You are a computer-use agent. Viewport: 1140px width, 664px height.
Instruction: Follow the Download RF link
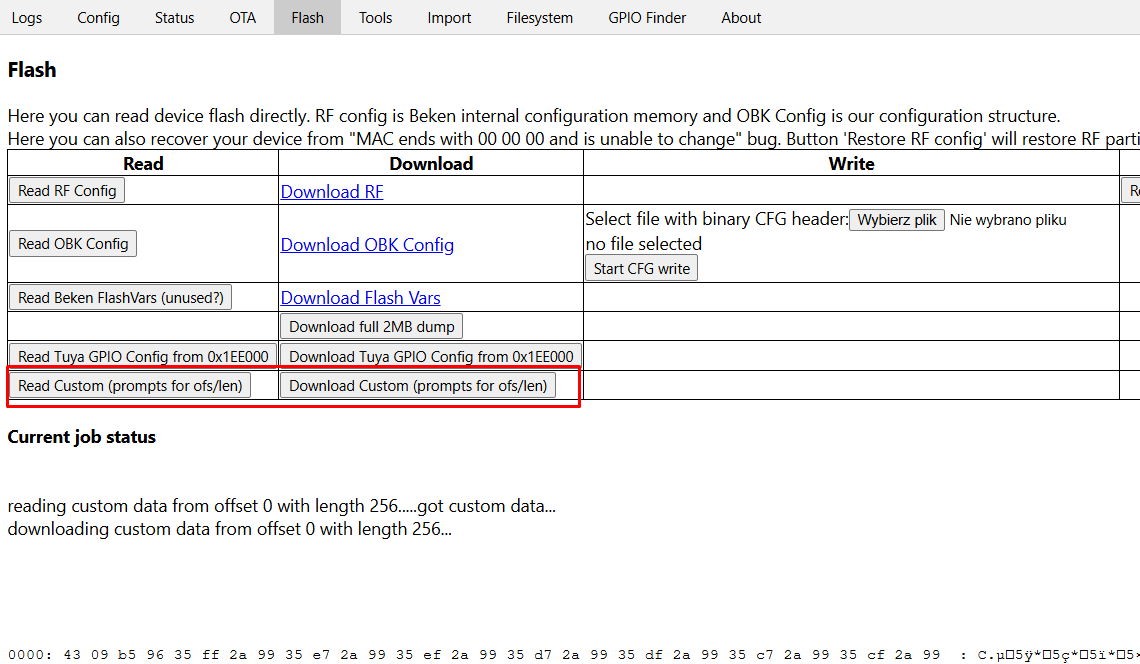click(332, 191)
